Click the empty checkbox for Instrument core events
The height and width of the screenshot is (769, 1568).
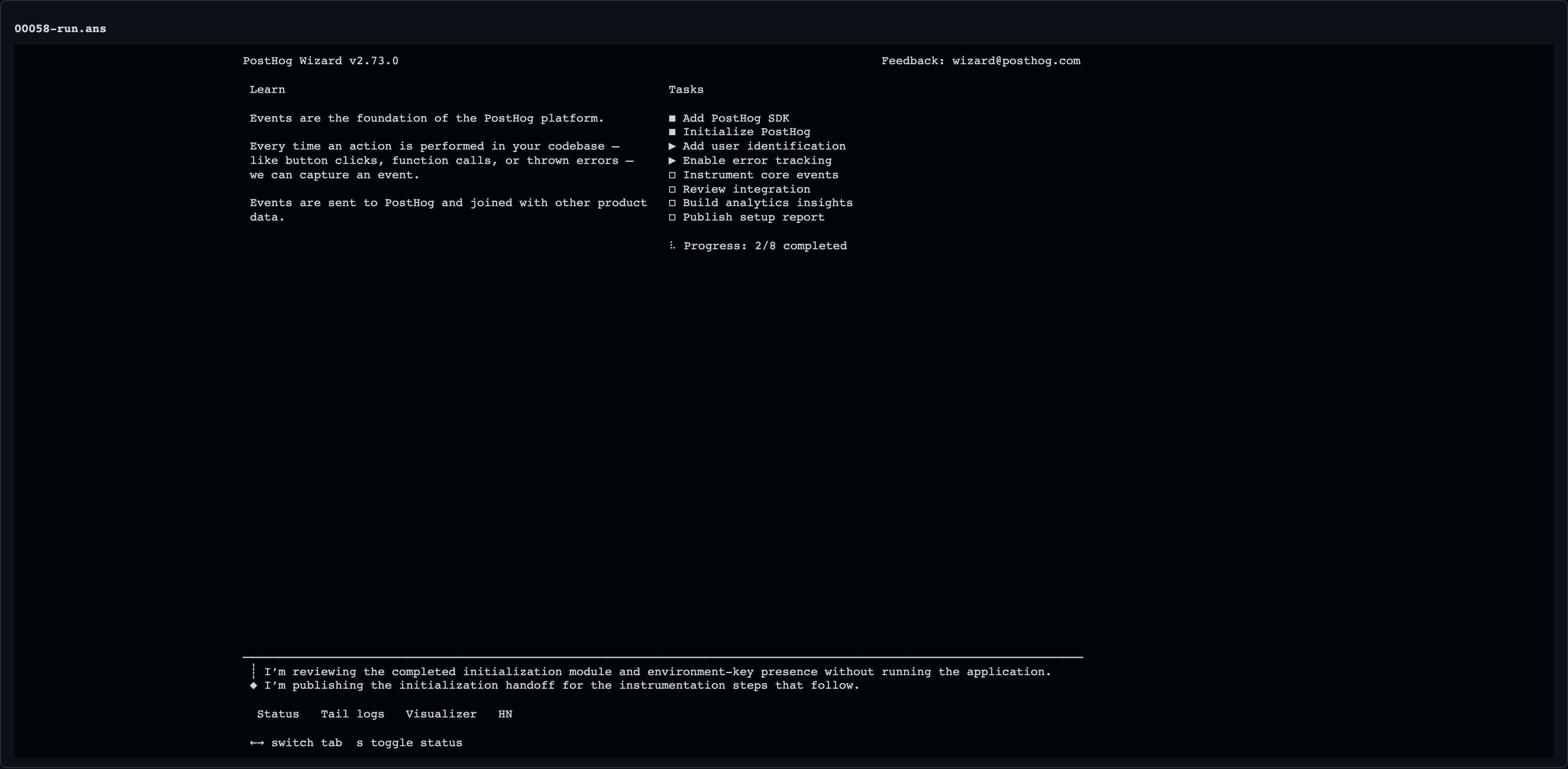[x=672, y=175]
